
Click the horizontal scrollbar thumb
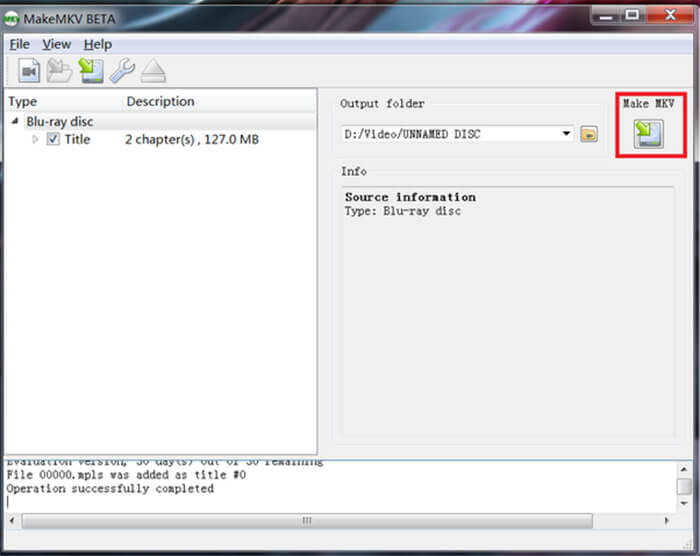pyautogui.click(x=307, y=521)
